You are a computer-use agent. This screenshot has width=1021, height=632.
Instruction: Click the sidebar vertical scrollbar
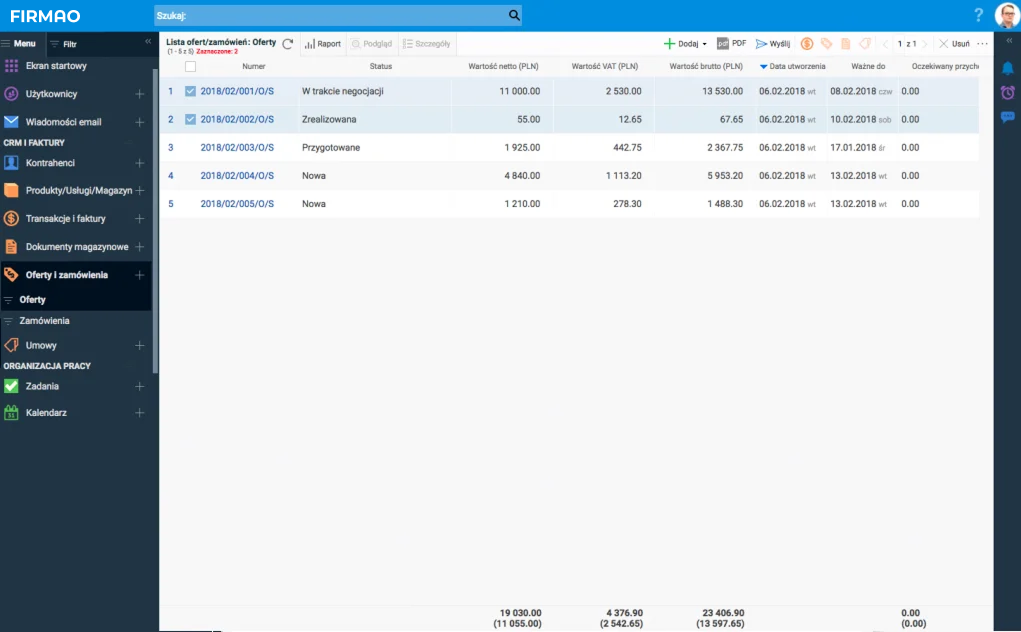[155, 220]
